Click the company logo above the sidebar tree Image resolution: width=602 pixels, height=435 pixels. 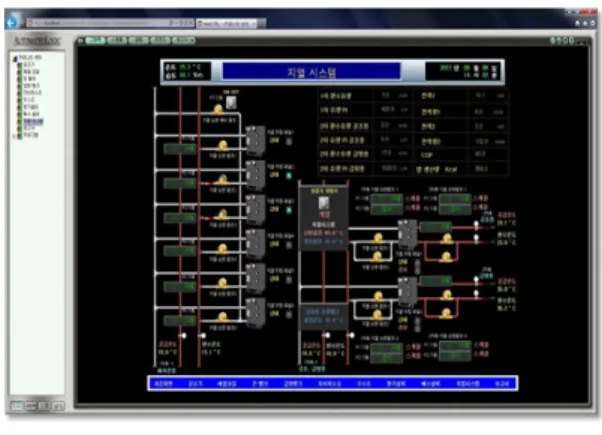(37, 41)
